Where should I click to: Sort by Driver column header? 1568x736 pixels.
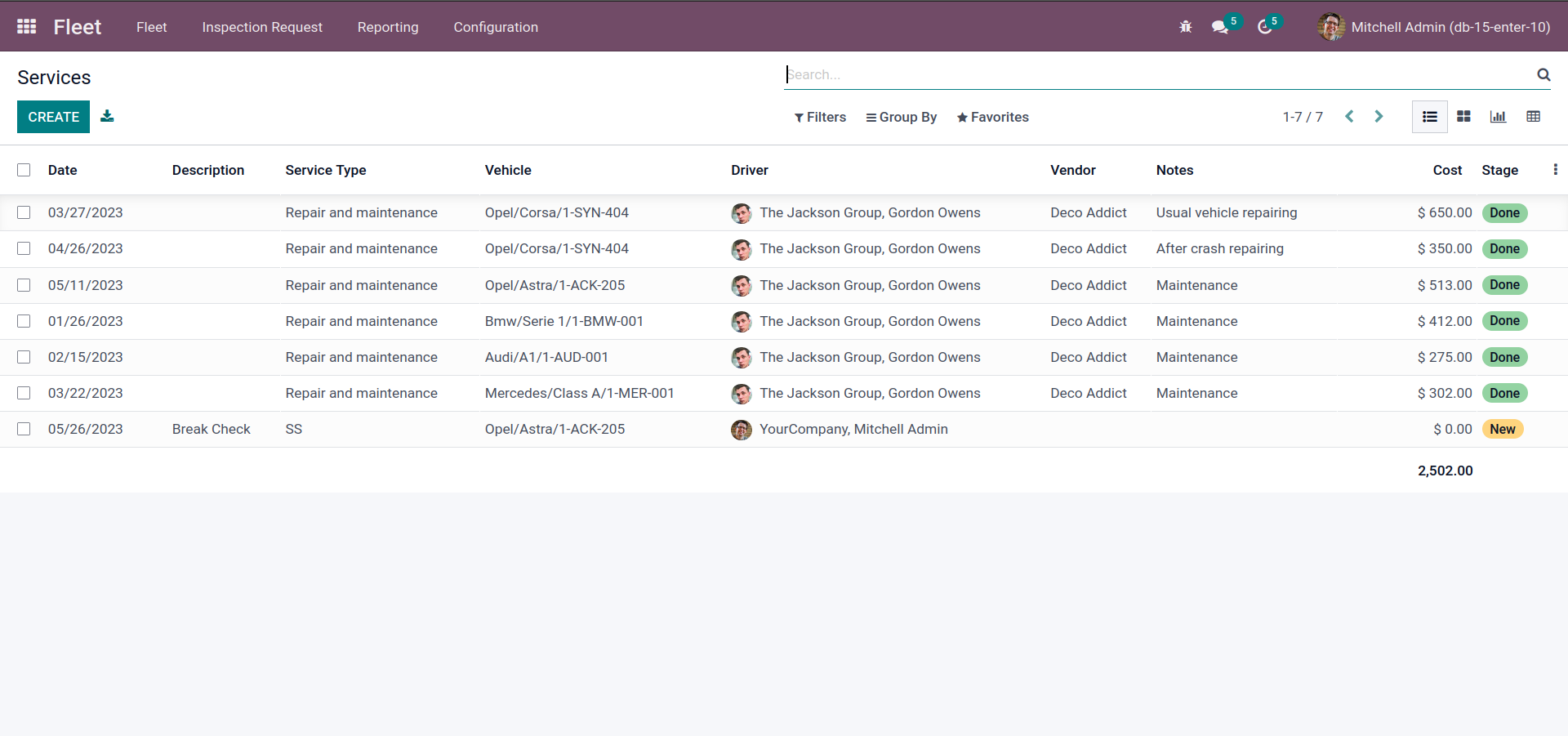pyautogui.click(x=750, y=170)
